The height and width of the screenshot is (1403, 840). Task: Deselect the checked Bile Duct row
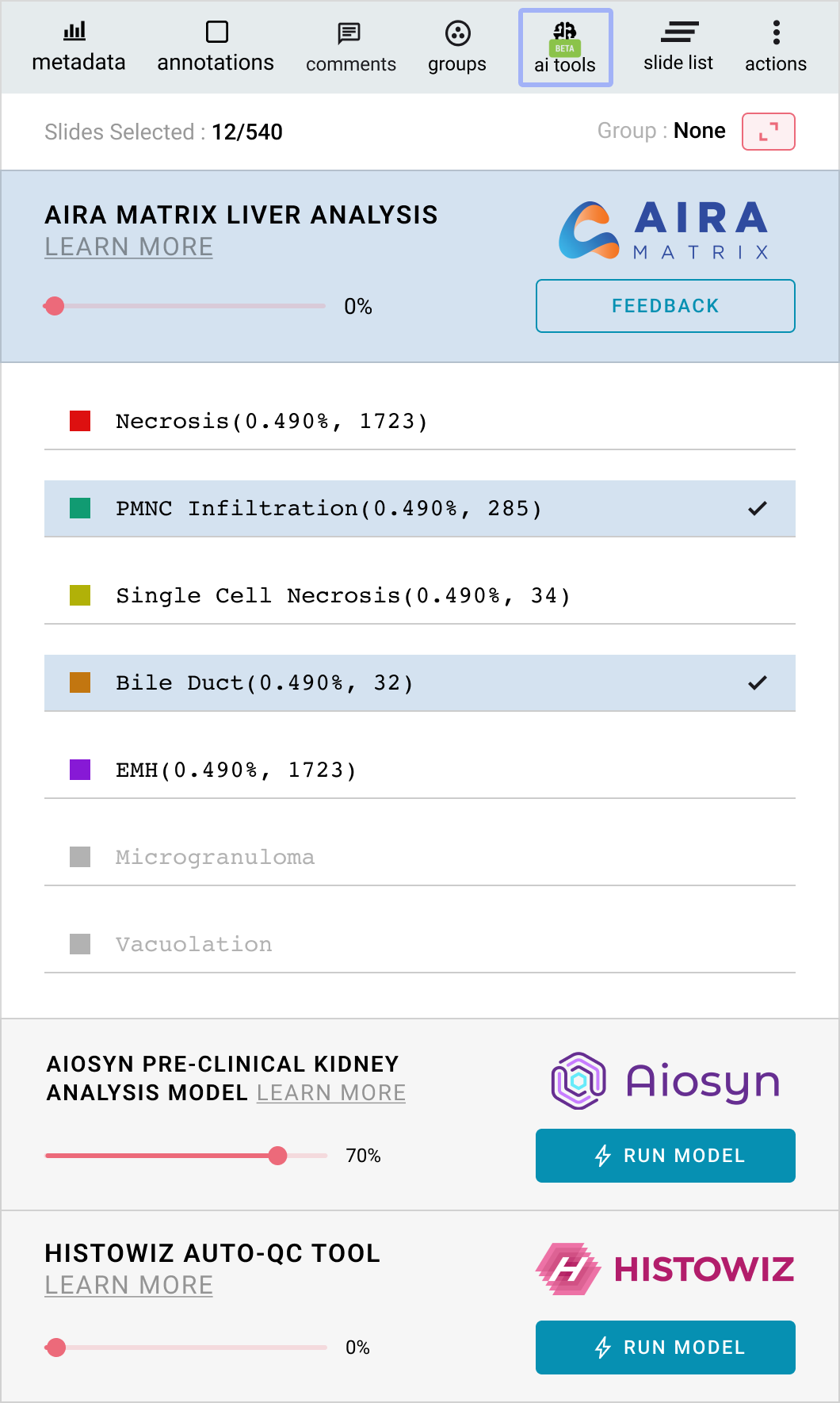pyautogui.click(x=420, y=683)
